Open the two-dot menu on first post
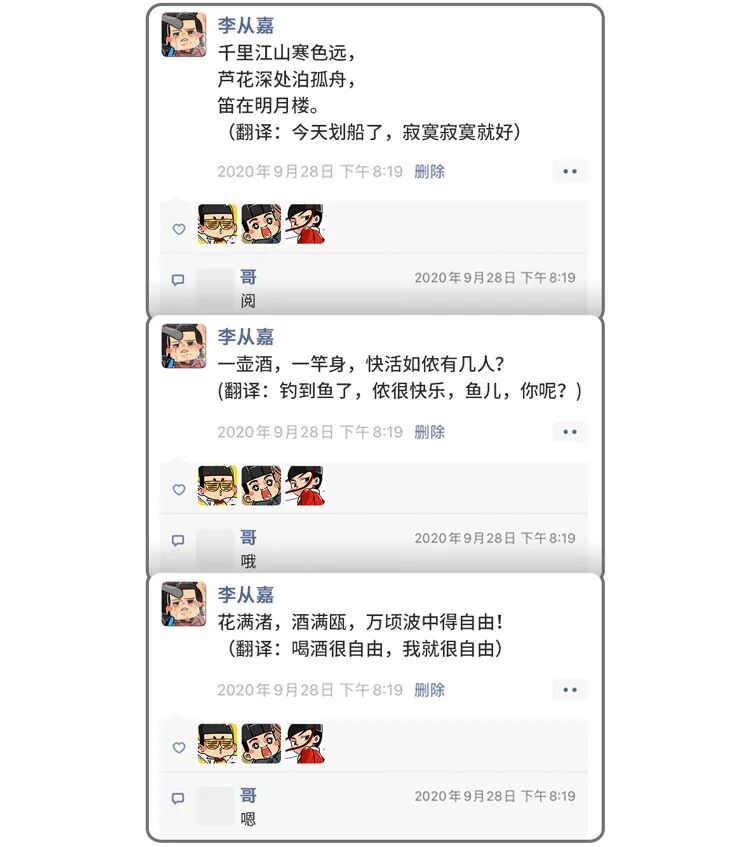This screenshot has width=750, height=847. point(570,171)
